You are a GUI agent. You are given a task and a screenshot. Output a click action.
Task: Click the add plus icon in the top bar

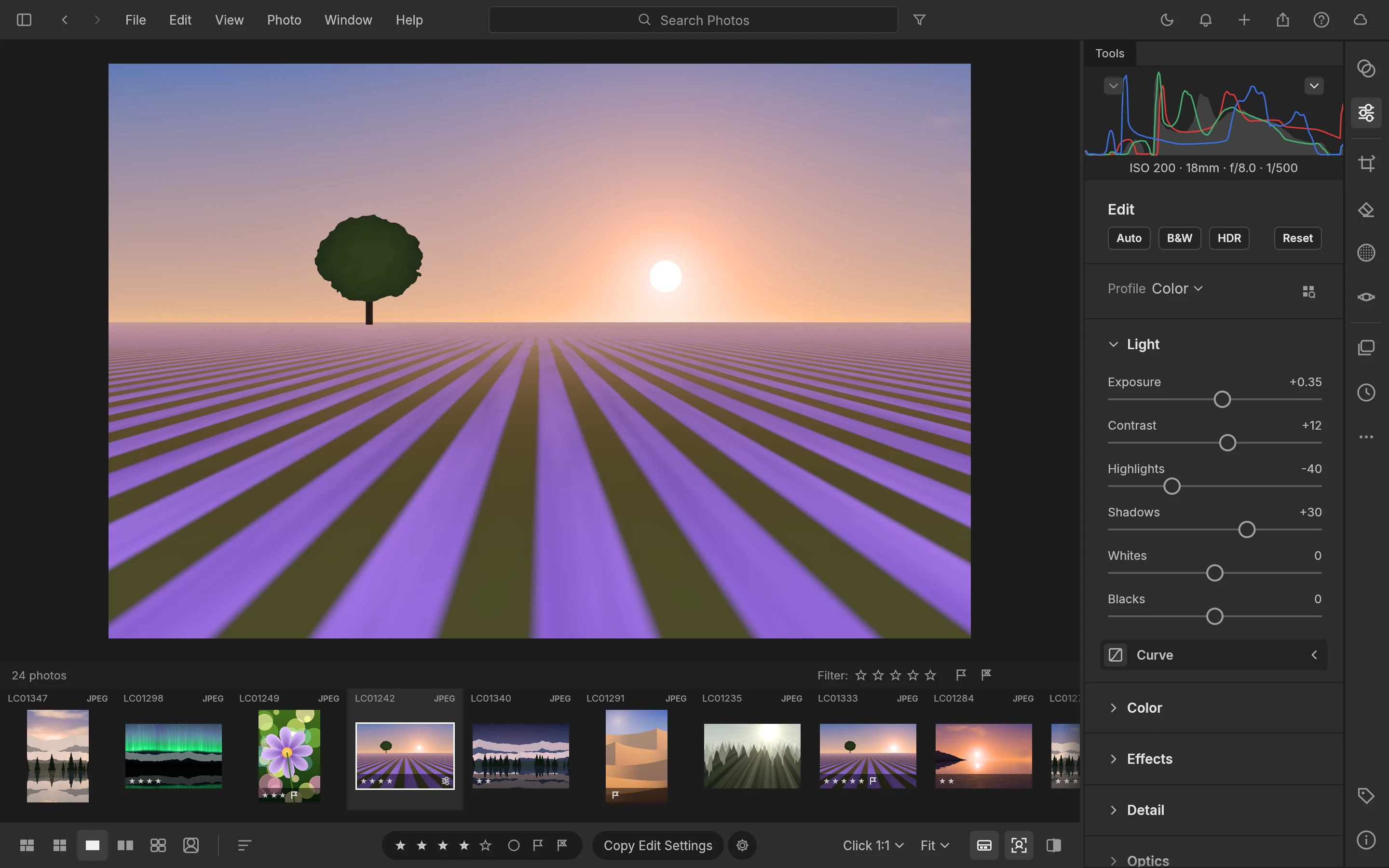tap(1244, 20)
